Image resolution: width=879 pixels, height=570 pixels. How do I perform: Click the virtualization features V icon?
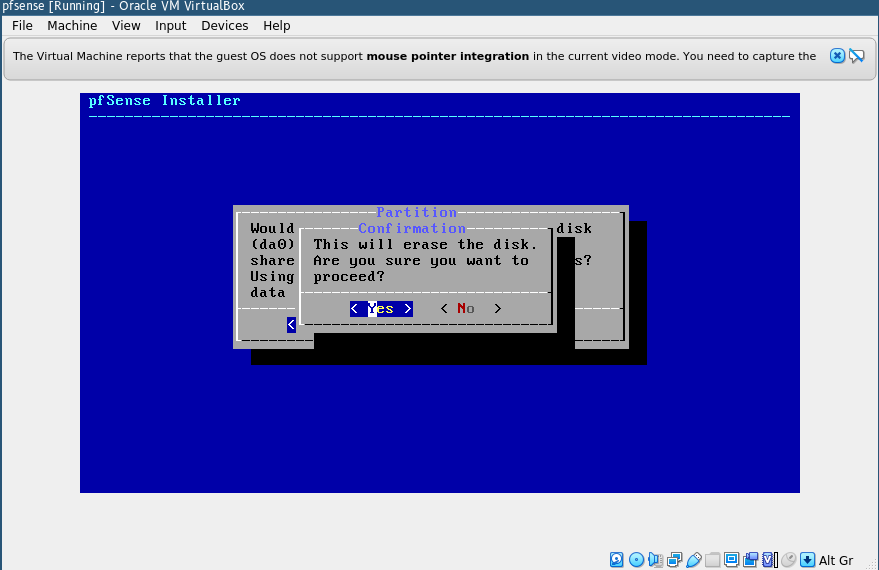tap(770, 559)
